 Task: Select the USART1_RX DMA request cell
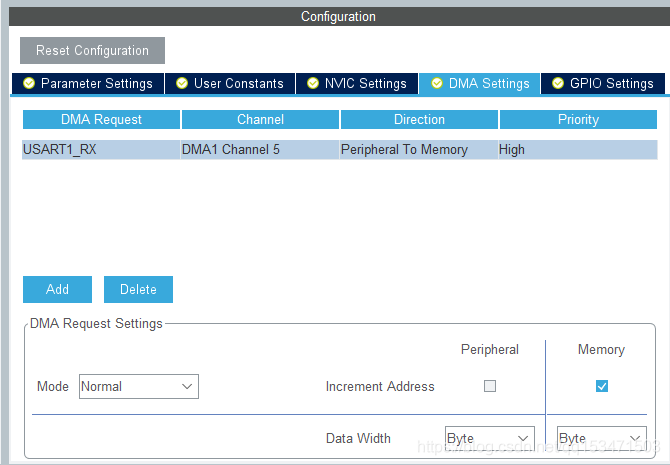(101, 150)
